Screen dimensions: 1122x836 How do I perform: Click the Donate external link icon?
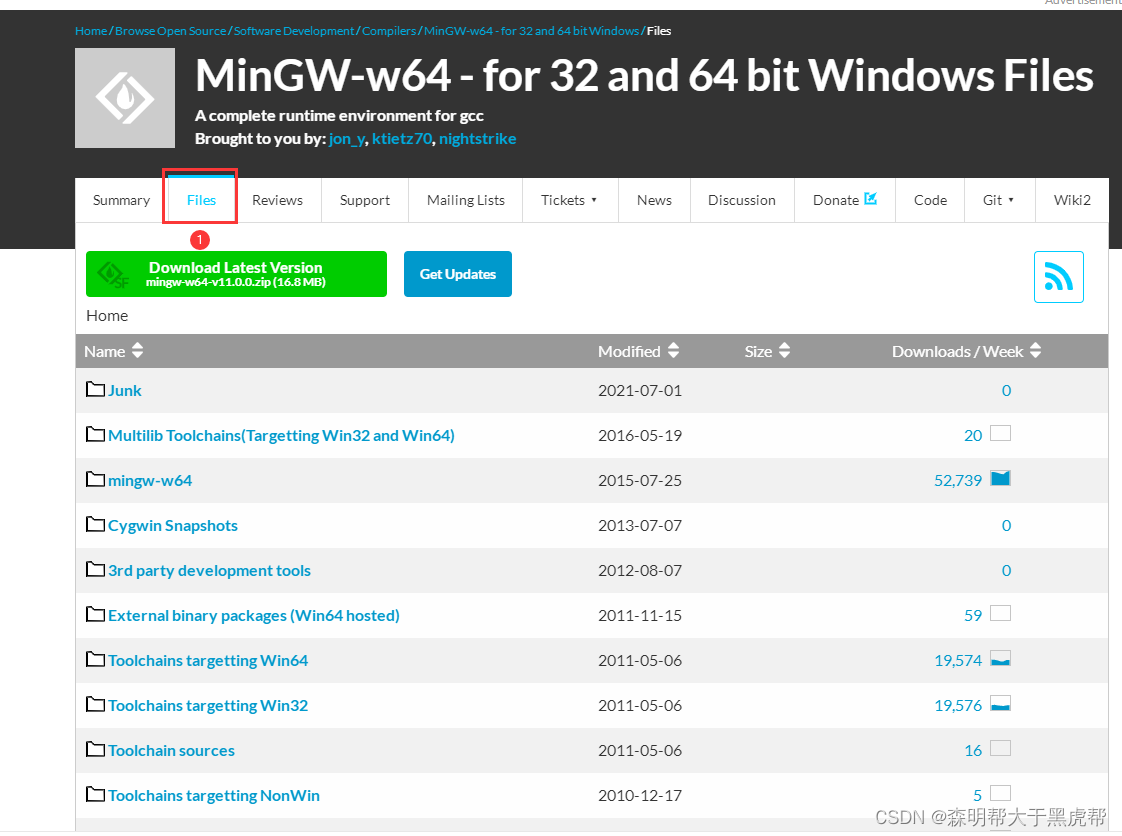tap(870, 198)
